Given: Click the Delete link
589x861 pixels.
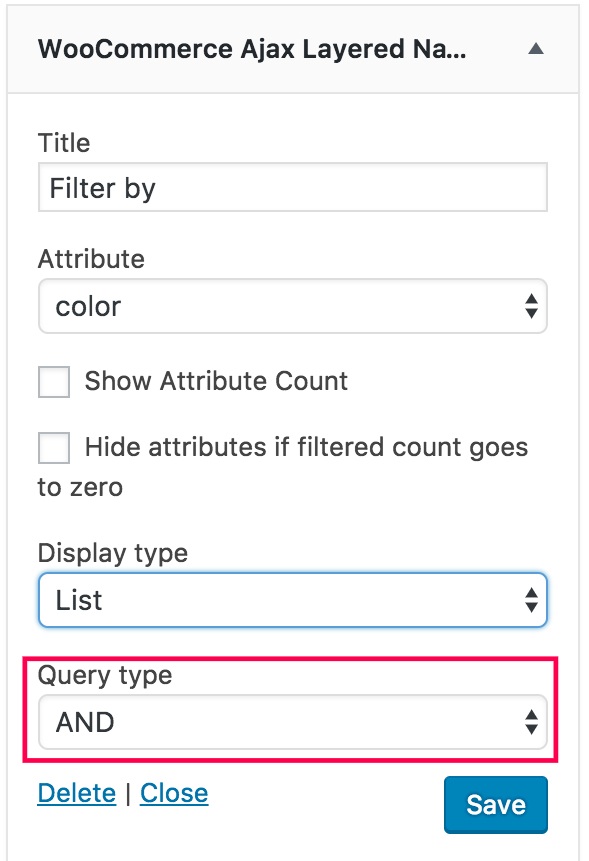Looking at the screenshot, I should coord(77,793).
